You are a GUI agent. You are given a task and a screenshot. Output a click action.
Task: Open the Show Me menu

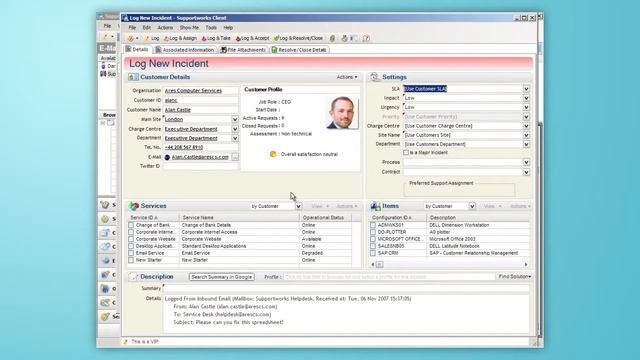(x=189, y=28)
